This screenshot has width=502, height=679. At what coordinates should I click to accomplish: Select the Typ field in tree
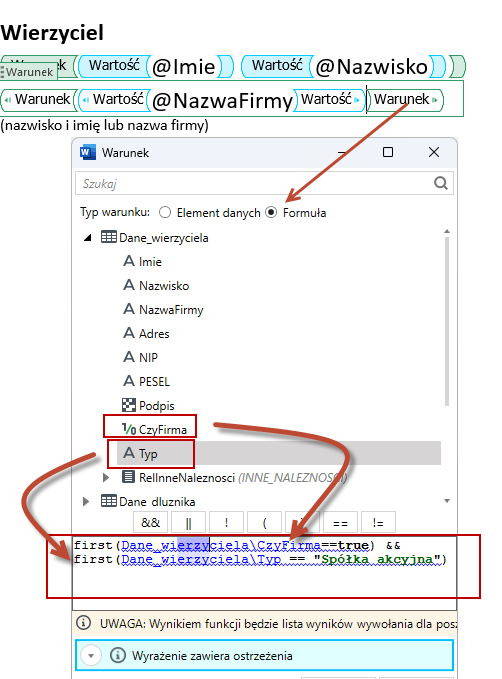148,454
